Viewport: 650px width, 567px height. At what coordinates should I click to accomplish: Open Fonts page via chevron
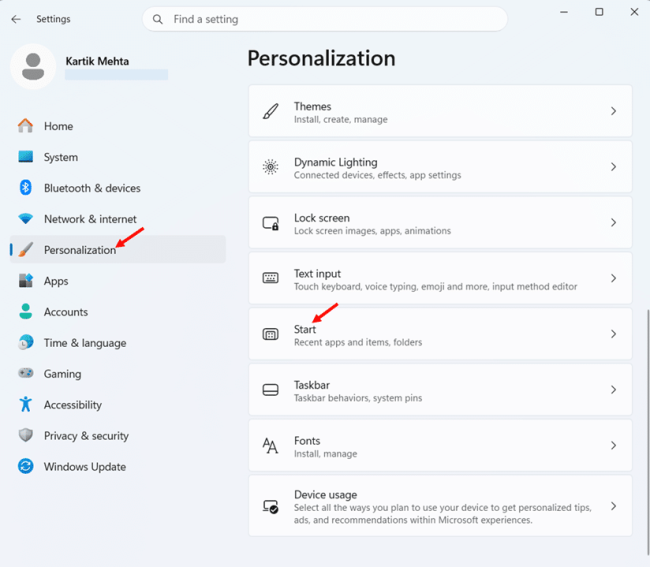pos(614,445)
